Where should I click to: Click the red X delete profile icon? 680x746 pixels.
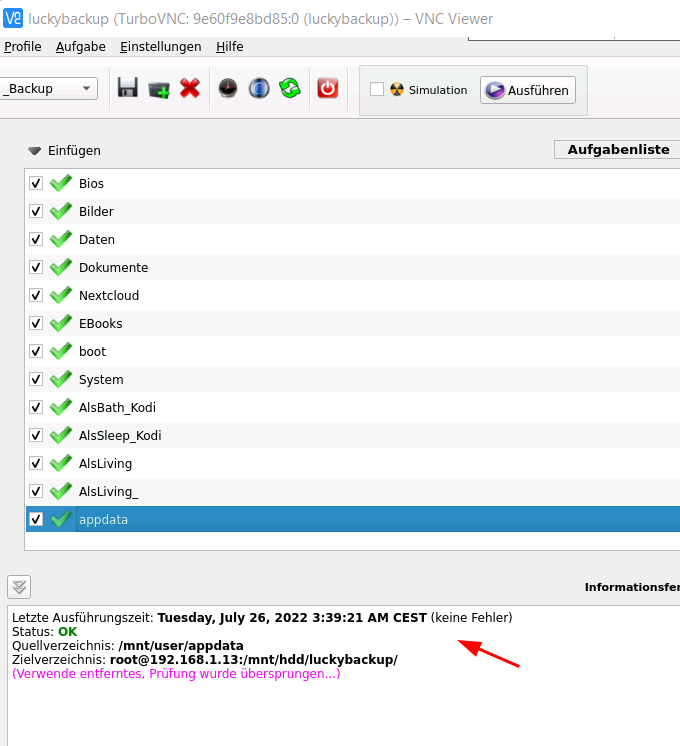coord(190,88)
